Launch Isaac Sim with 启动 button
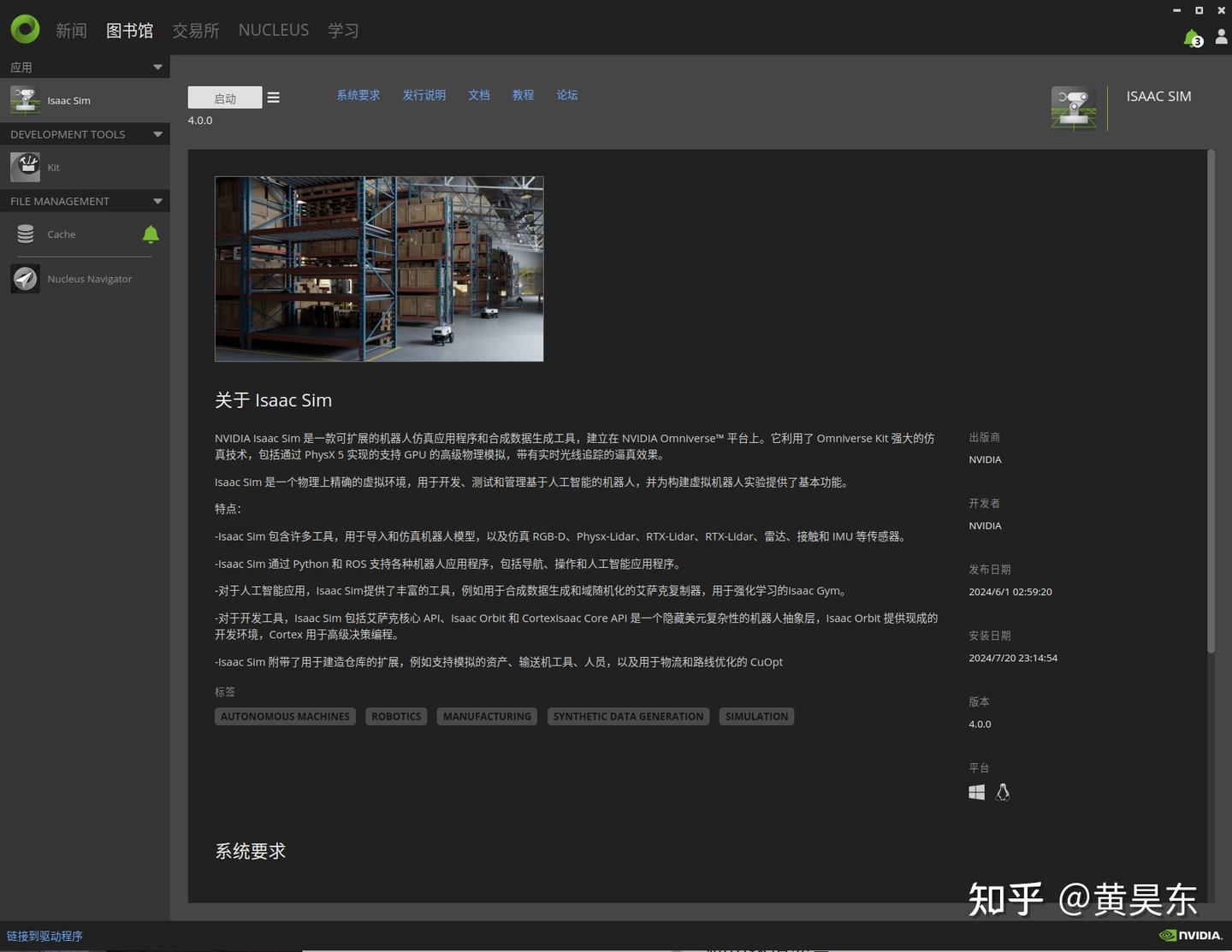The width and height of the screenshot is (1232, 952). [223, 97]
